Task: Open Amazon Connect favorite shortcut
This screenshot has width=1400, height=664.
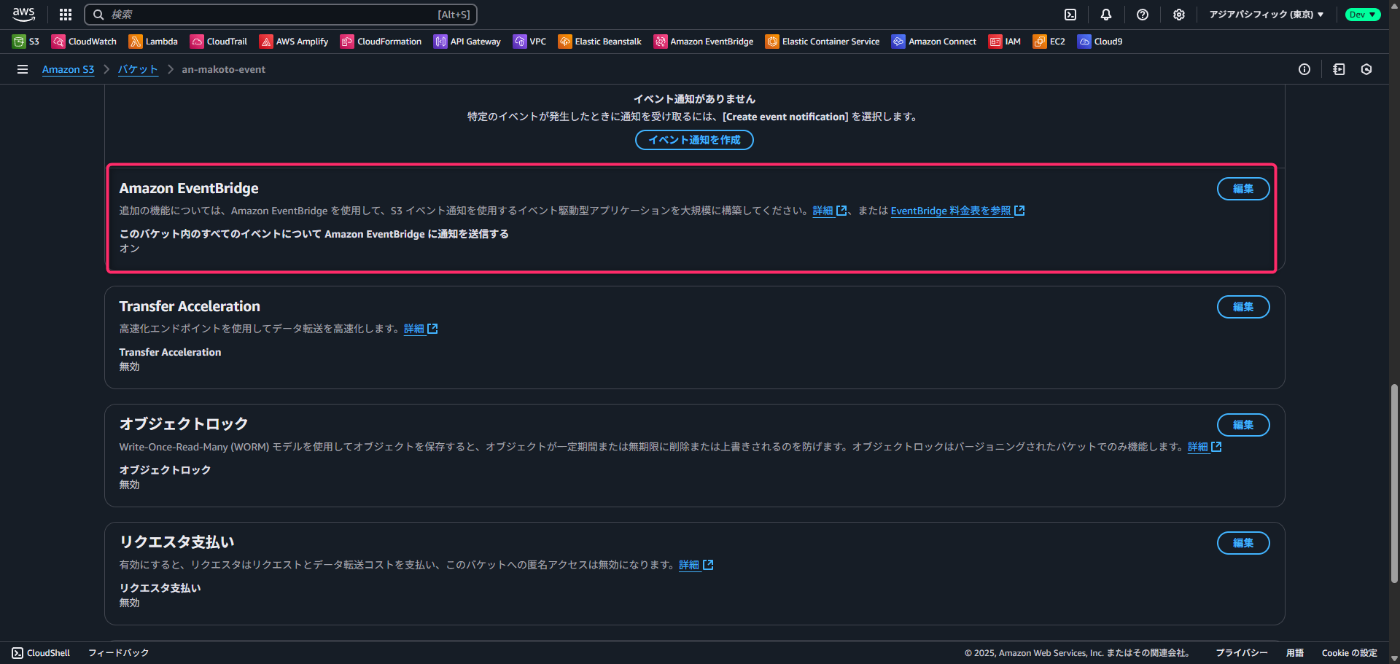Action: coord(934,42)
